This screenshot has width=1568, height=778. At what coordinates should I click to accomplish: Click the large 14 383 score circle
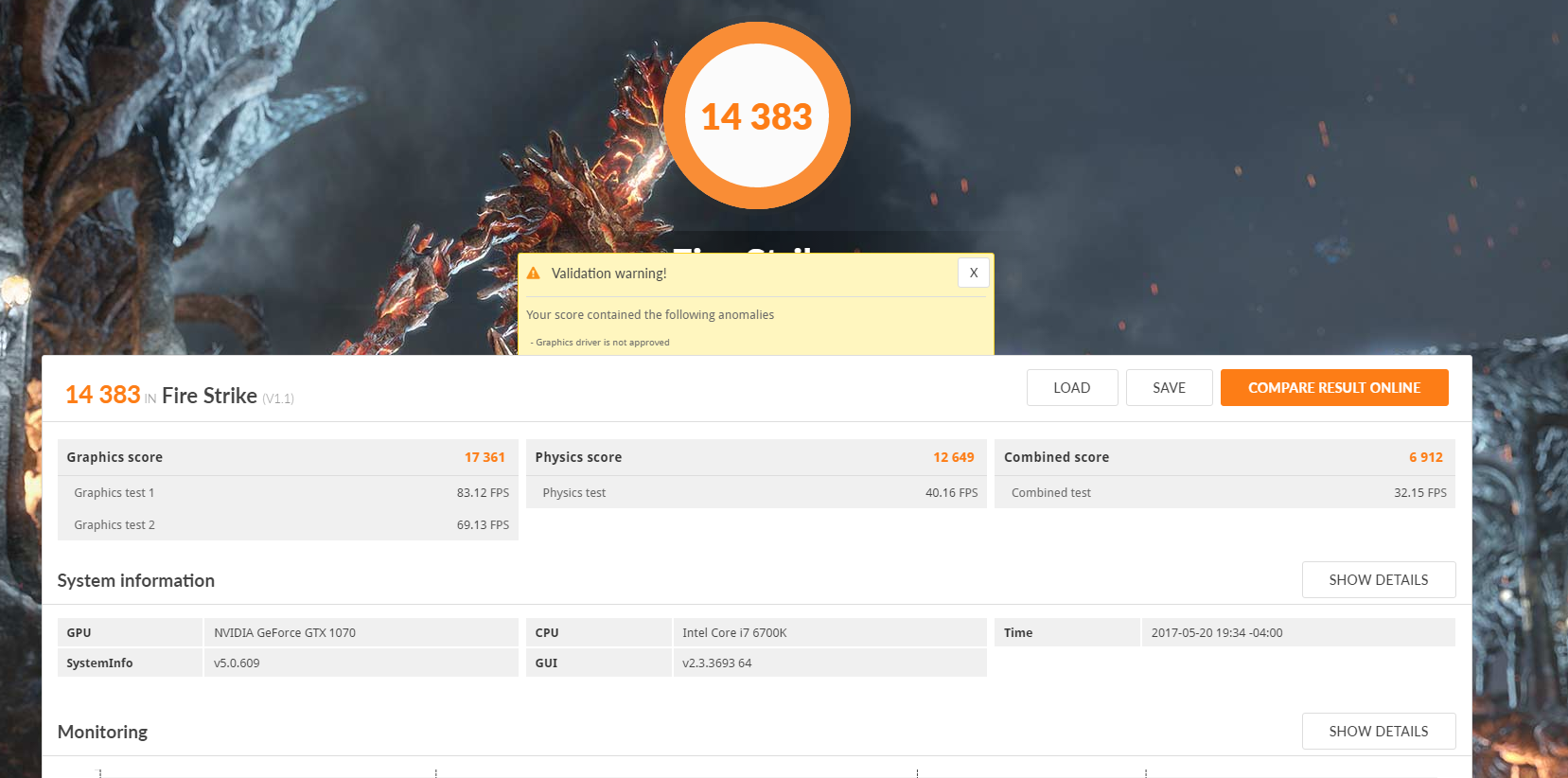click(757, 115)
